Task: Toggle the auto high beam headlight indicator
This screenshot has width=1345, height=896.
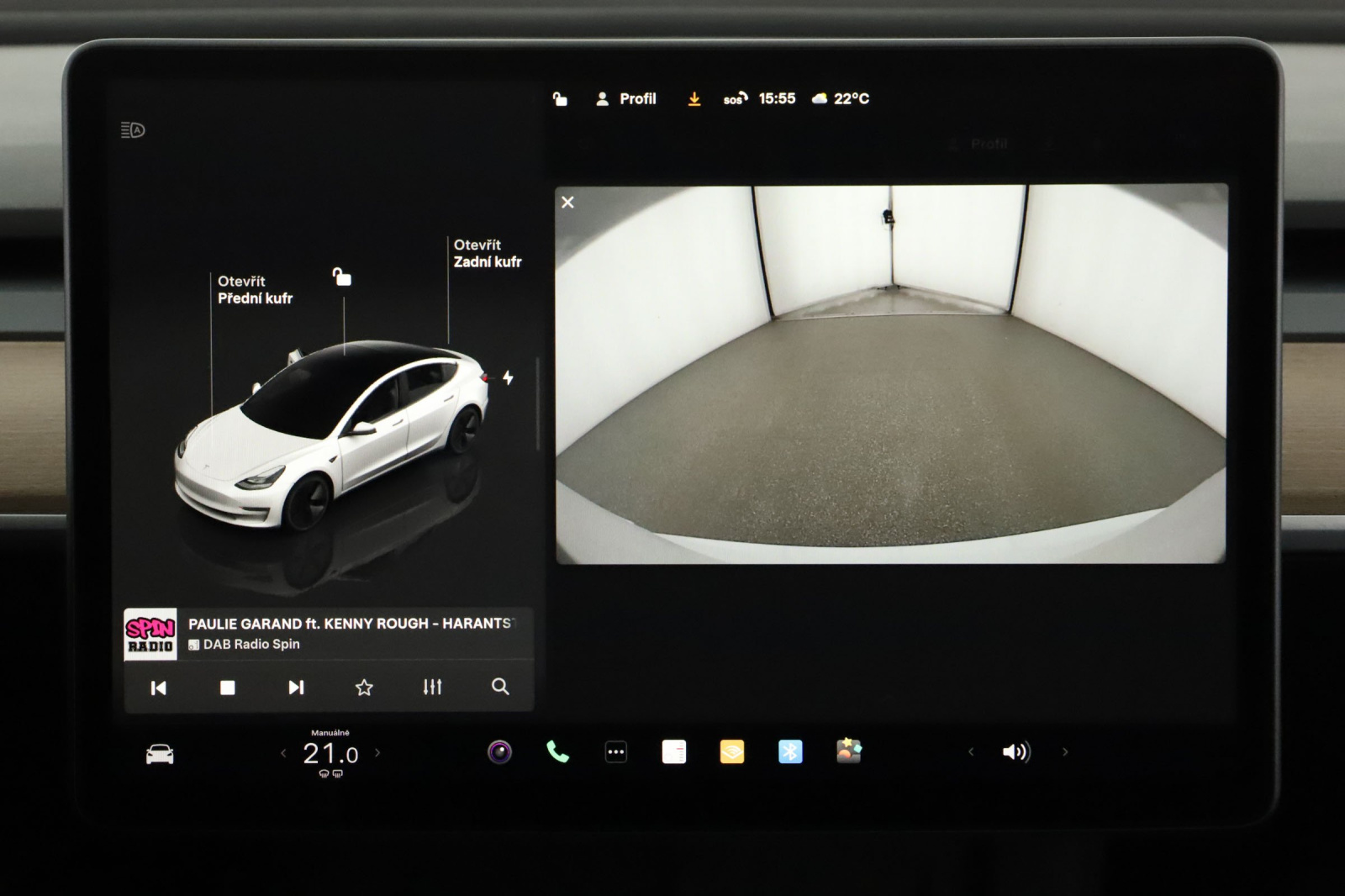Action: tap(133, 130)
